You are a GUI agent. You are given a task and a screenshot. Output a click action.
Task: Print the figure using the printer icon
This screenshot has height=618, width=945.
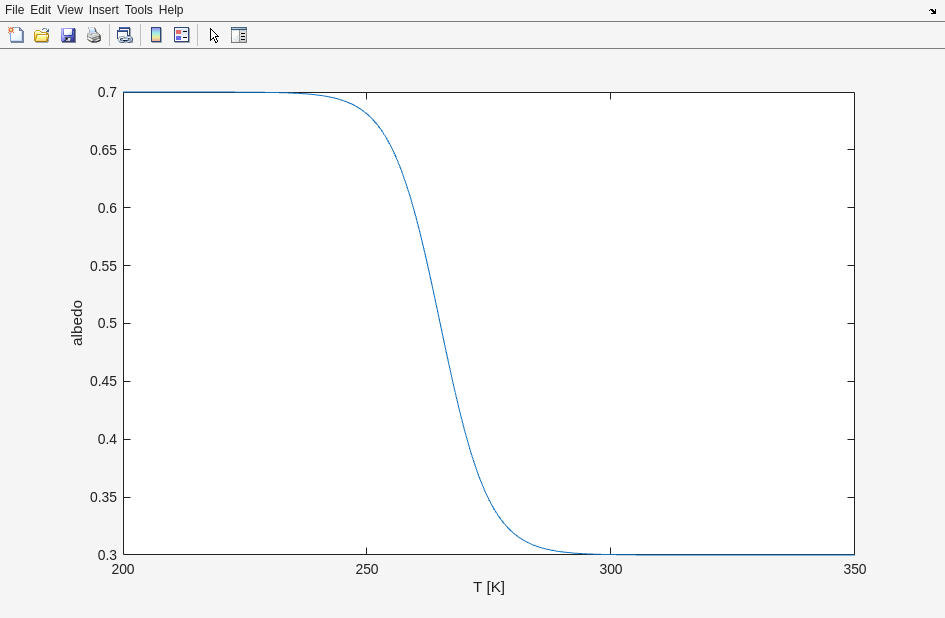point(94,35)
